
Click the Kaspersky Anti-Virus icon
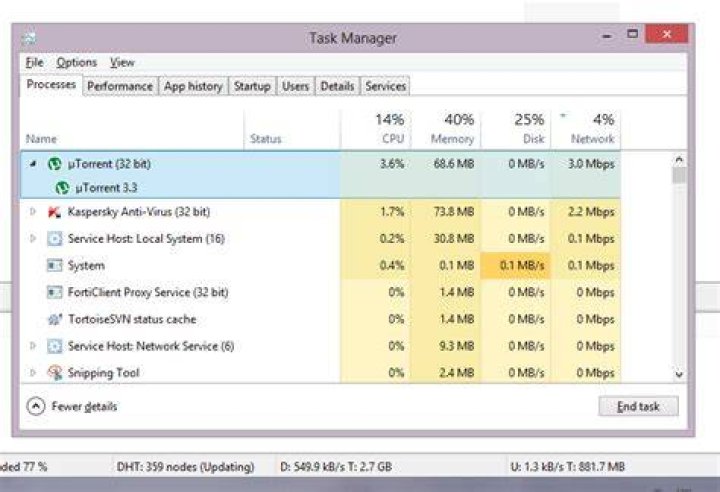click(54, 212)
